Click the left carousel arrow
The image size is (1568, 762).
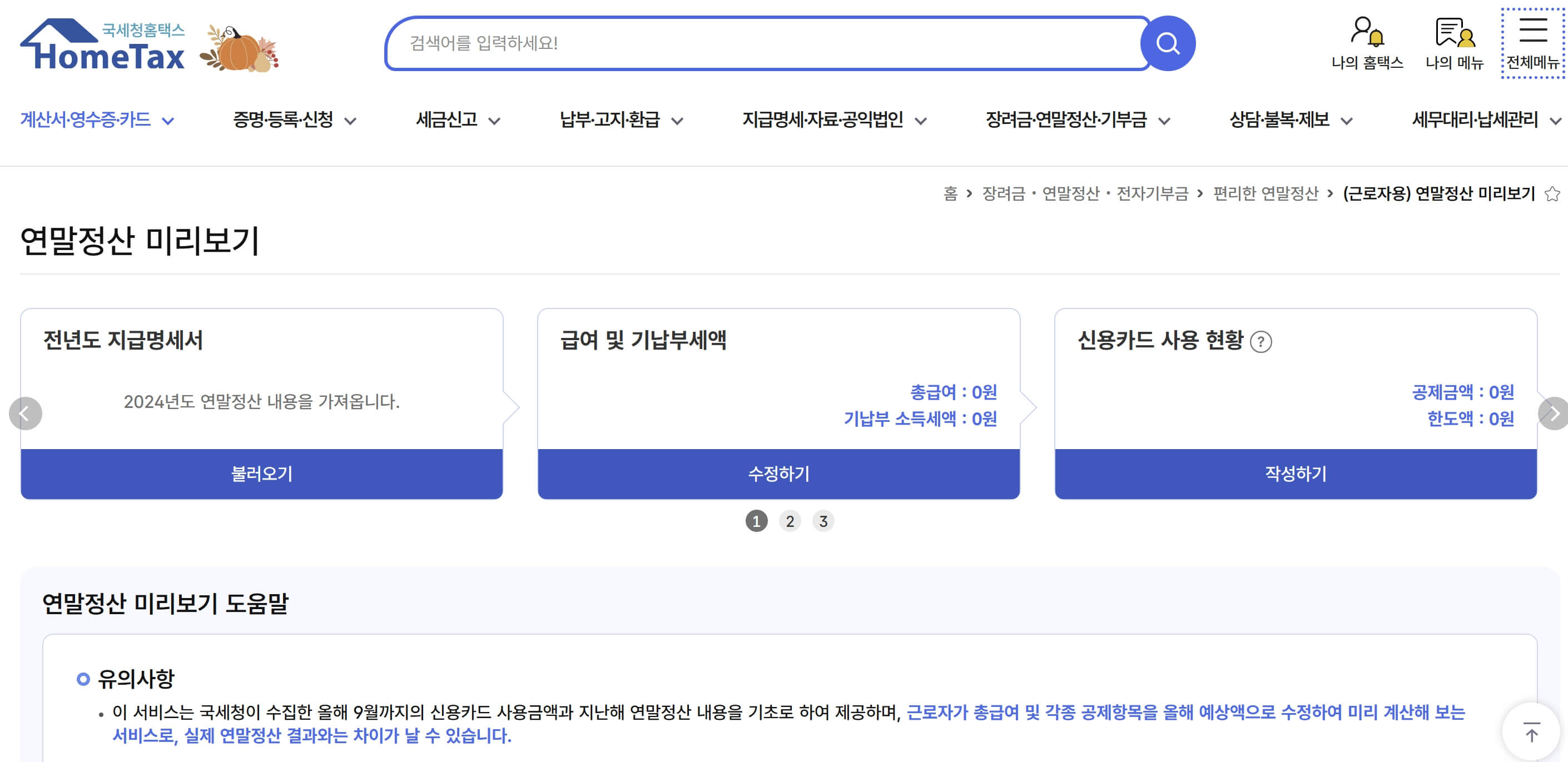pyautogui.click(x=26, y=414)
